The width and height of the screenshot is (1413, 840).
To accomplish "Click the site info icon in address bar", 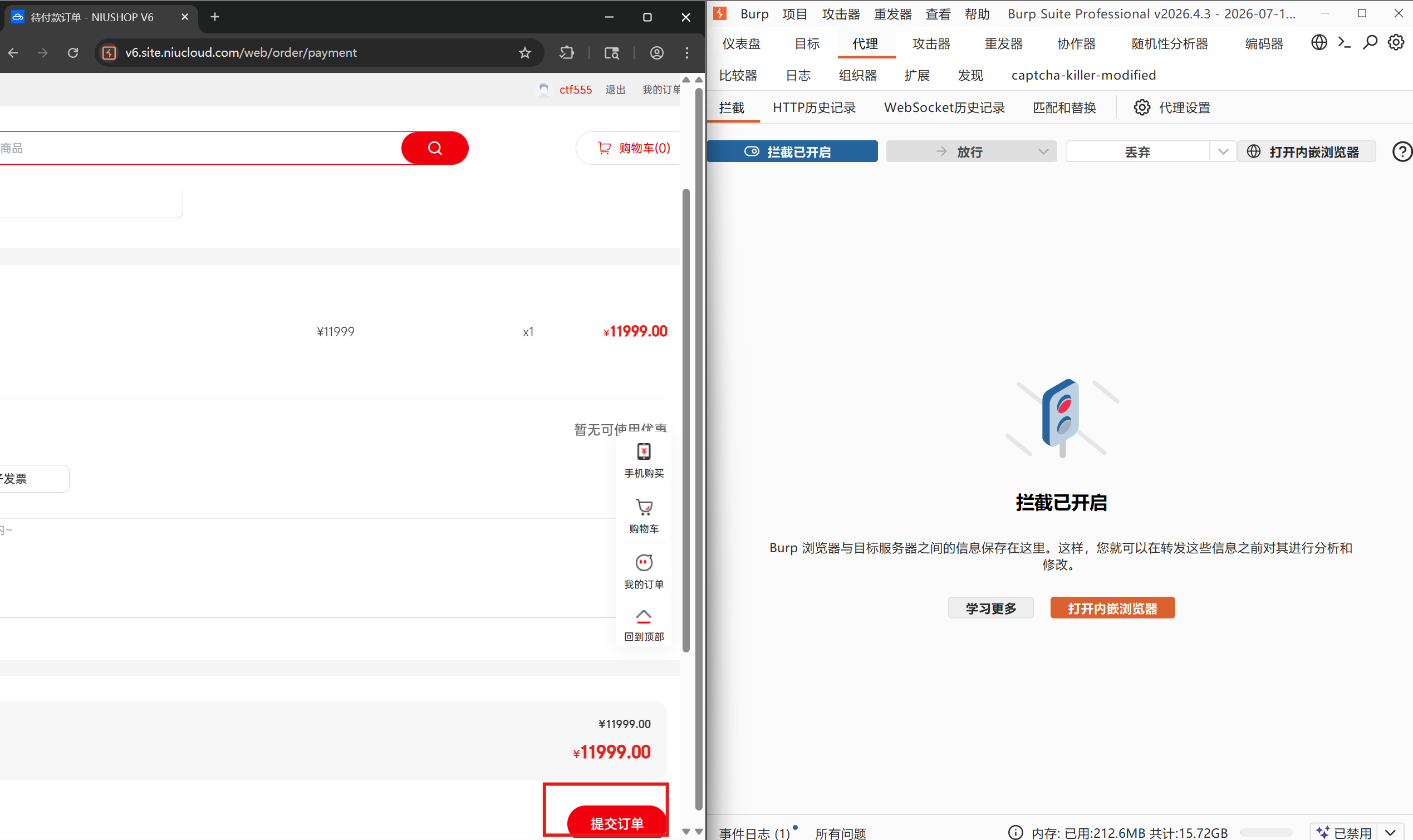I will point(109,53).
